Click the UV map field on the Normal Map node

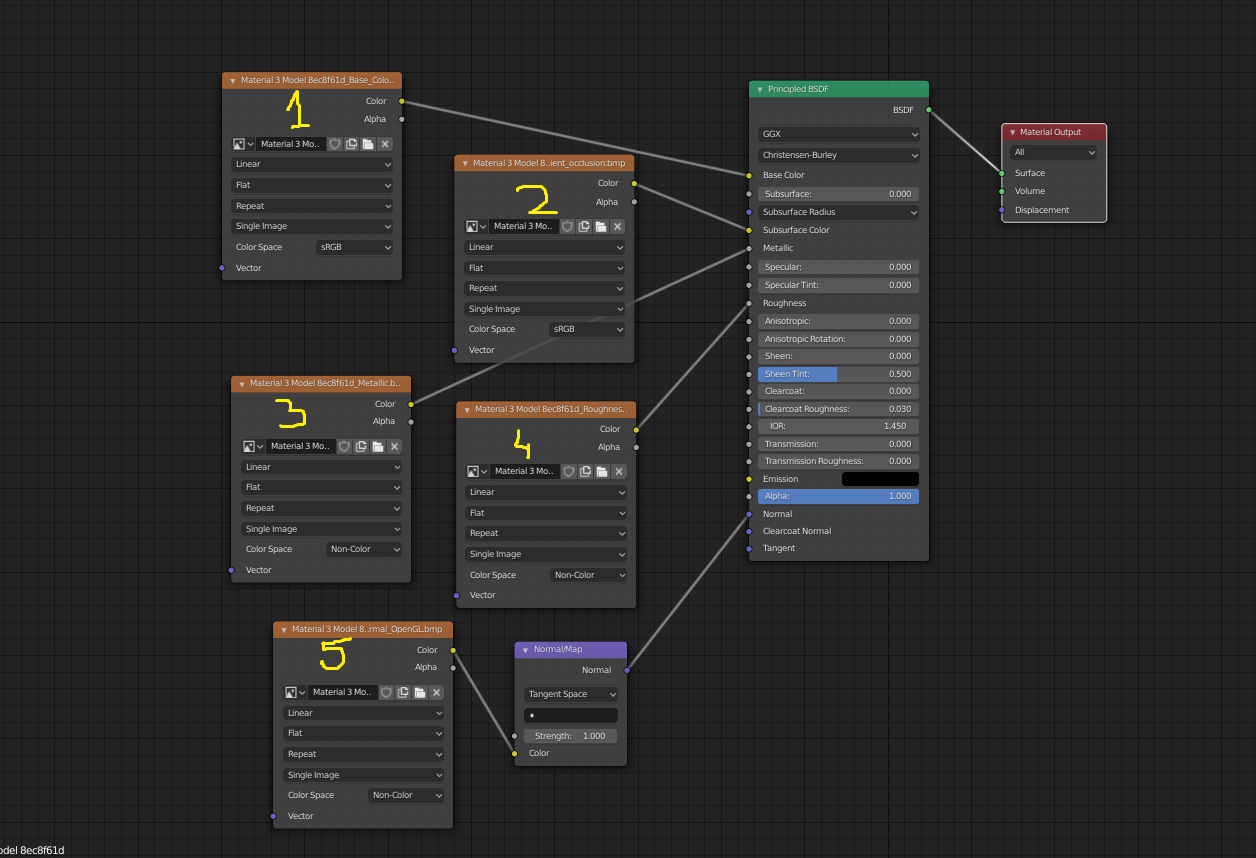570,714
